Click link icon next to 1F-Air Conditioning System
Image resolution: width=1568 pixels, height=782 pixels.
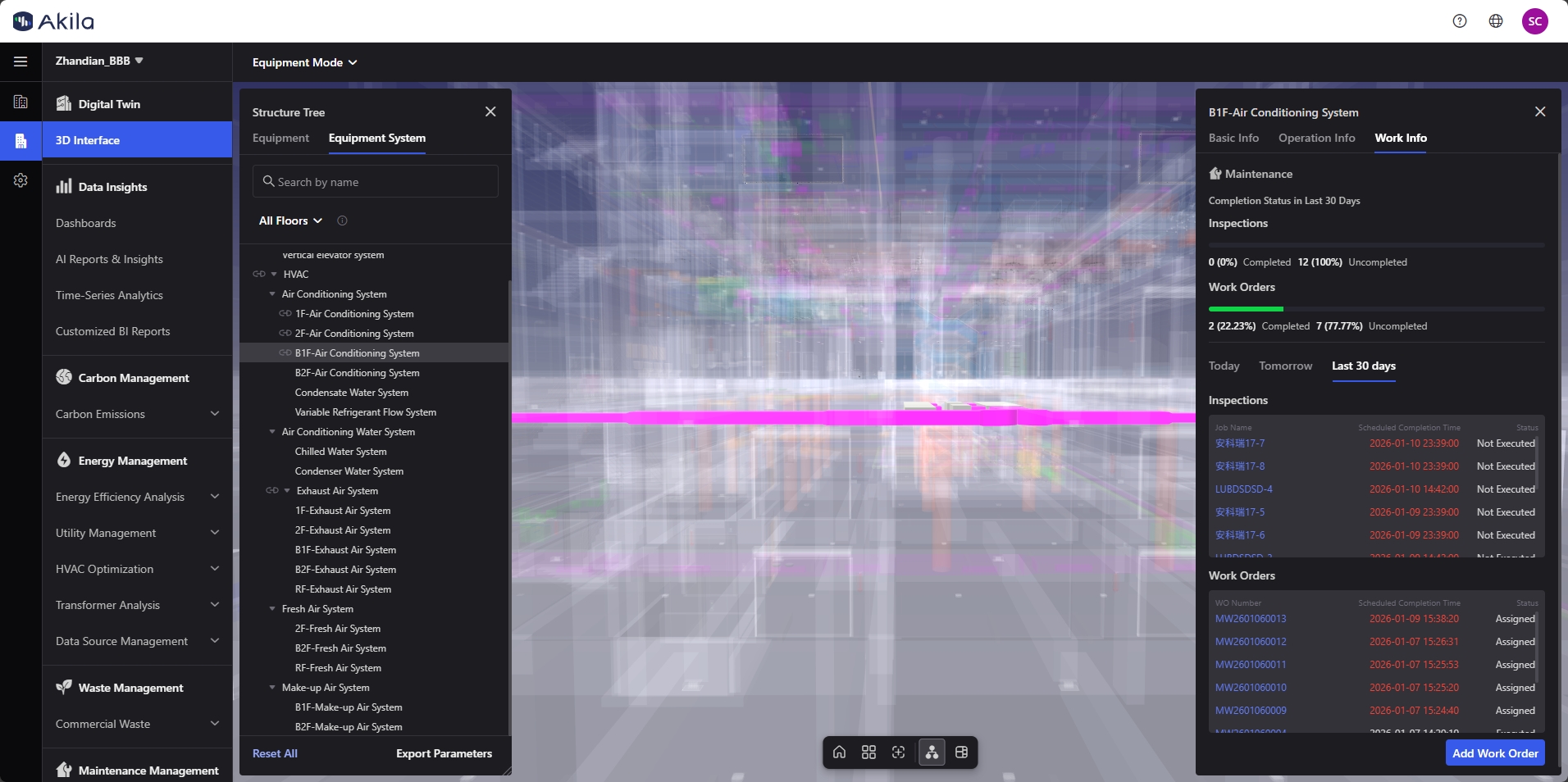285,314
